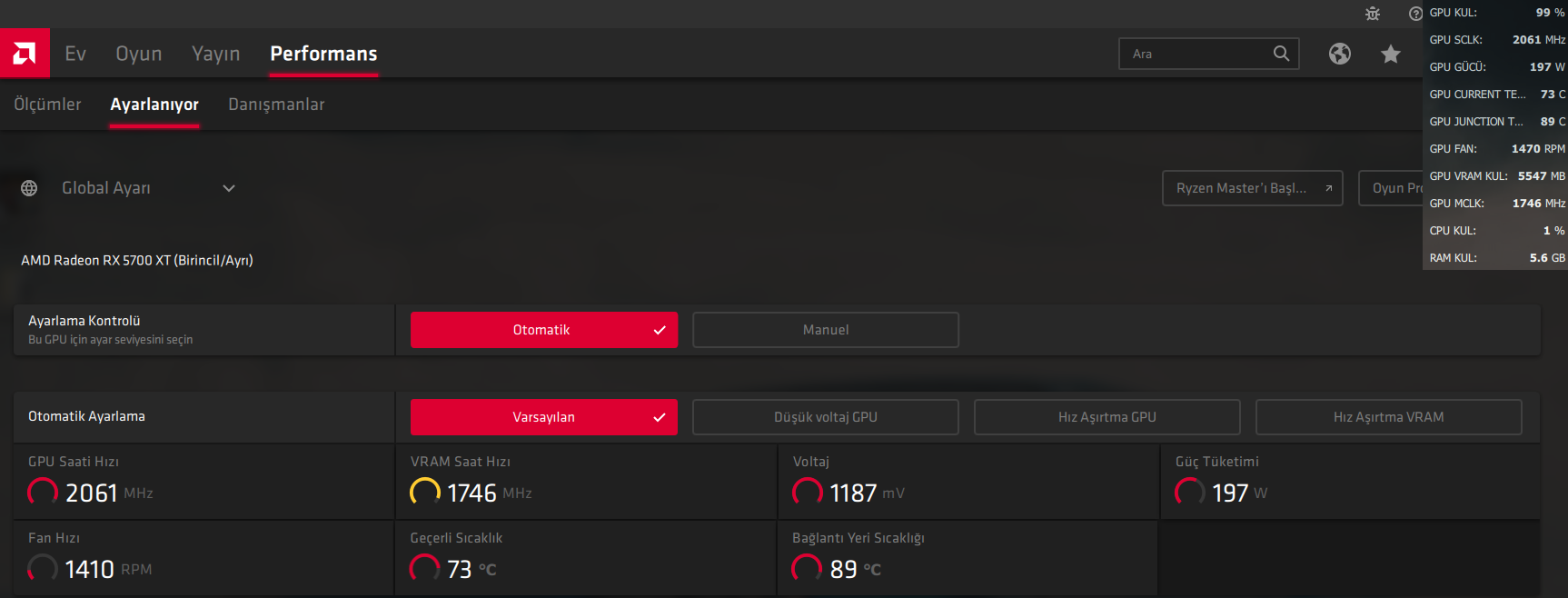Click RAM KUL overlay row
1568x598 pixels.
coord(1495,258)
